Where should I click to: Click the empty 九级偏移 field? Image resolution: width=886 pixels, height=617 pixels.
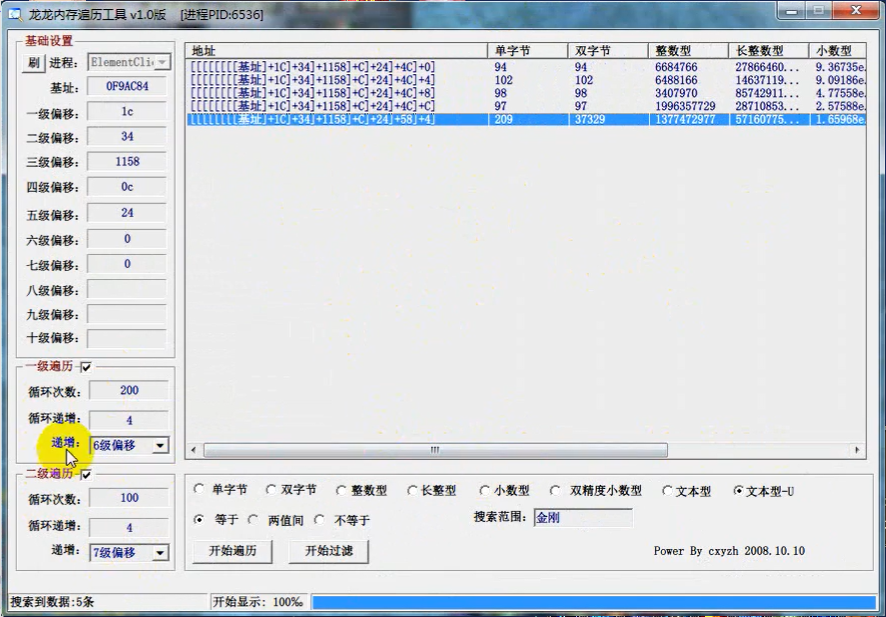[127, 314]
